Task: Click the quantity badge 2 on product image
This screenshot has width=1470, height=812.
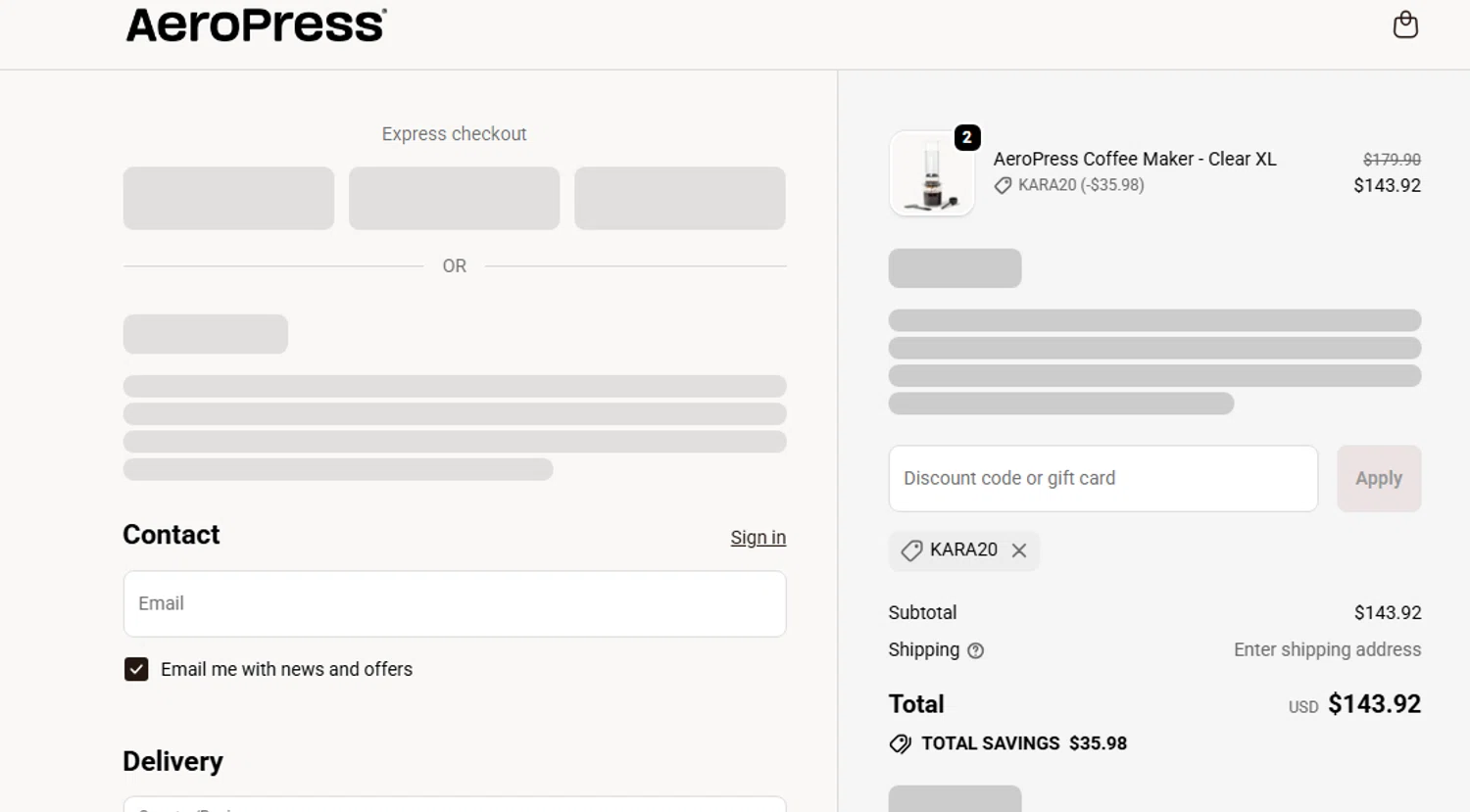Action: [x=967, y=138]
